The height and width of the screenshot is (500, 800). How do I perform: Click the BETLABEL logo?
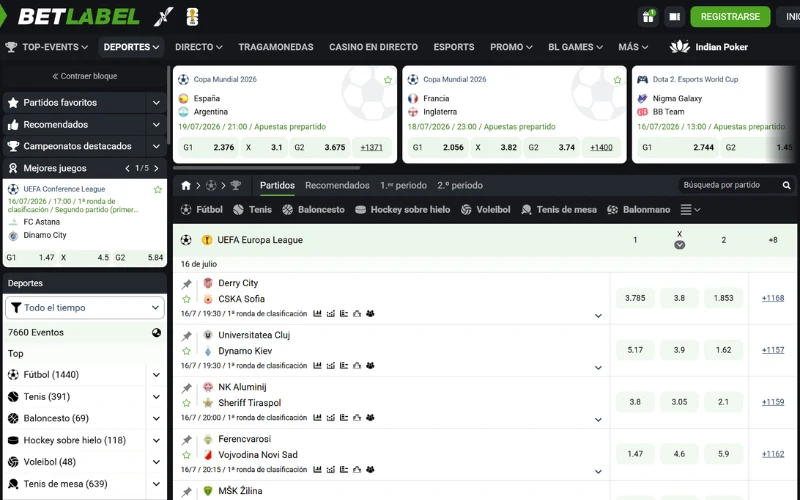(x=78, y=17)
